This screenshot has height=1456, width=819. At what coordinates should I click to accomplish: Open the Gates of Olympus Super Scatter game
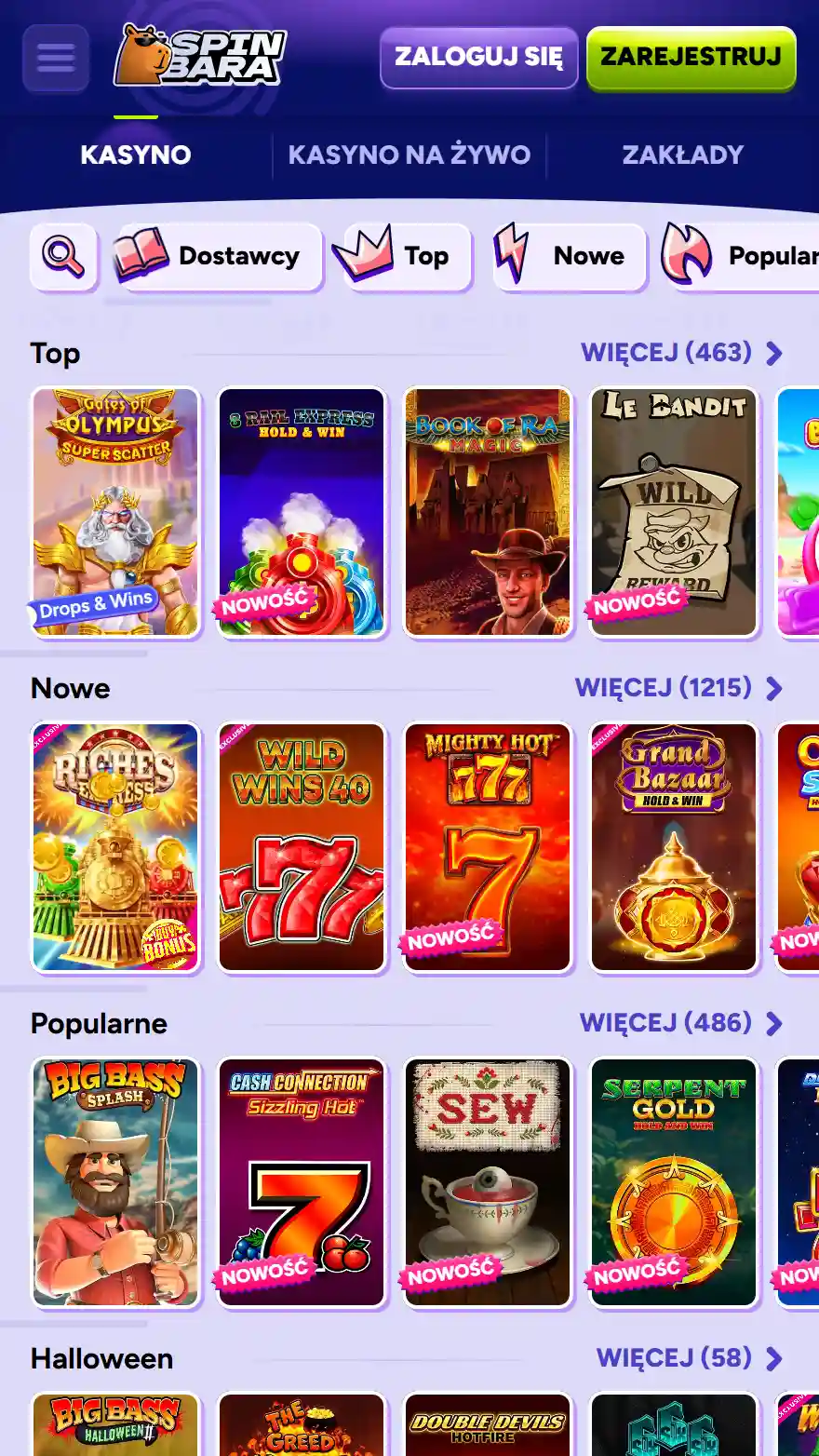115,512
